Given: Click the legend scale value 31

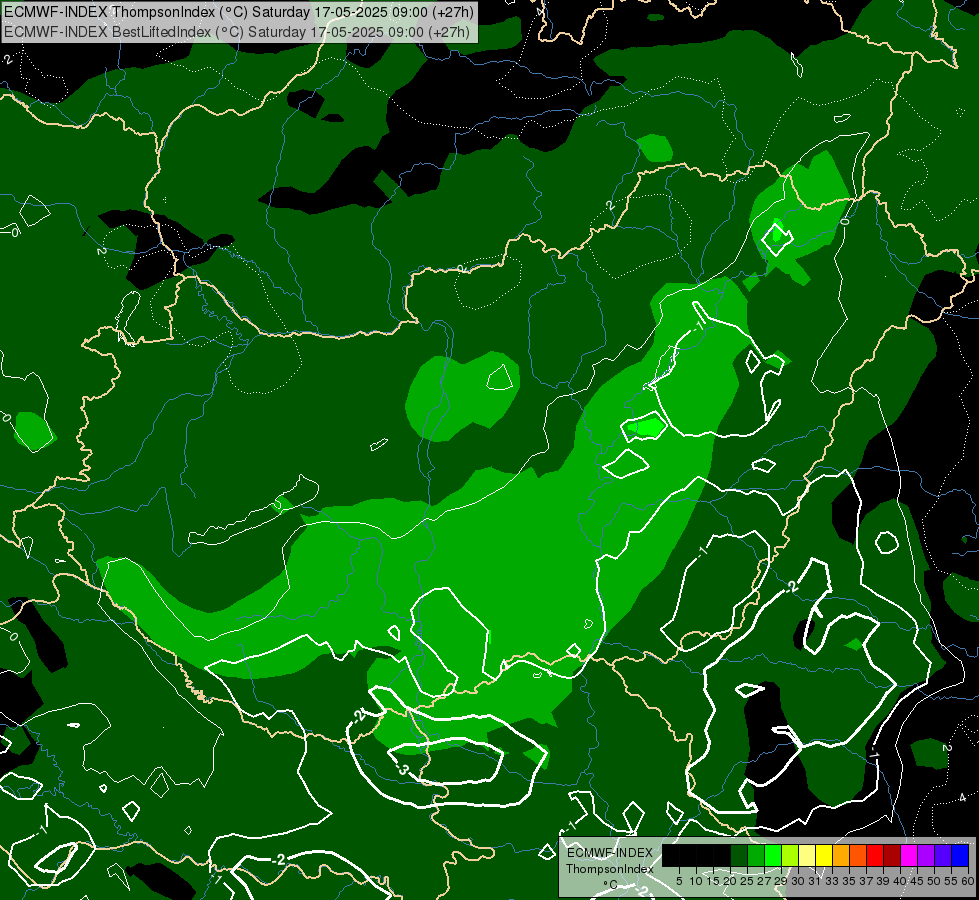Looking at the screenshot, I should [815, 881].
